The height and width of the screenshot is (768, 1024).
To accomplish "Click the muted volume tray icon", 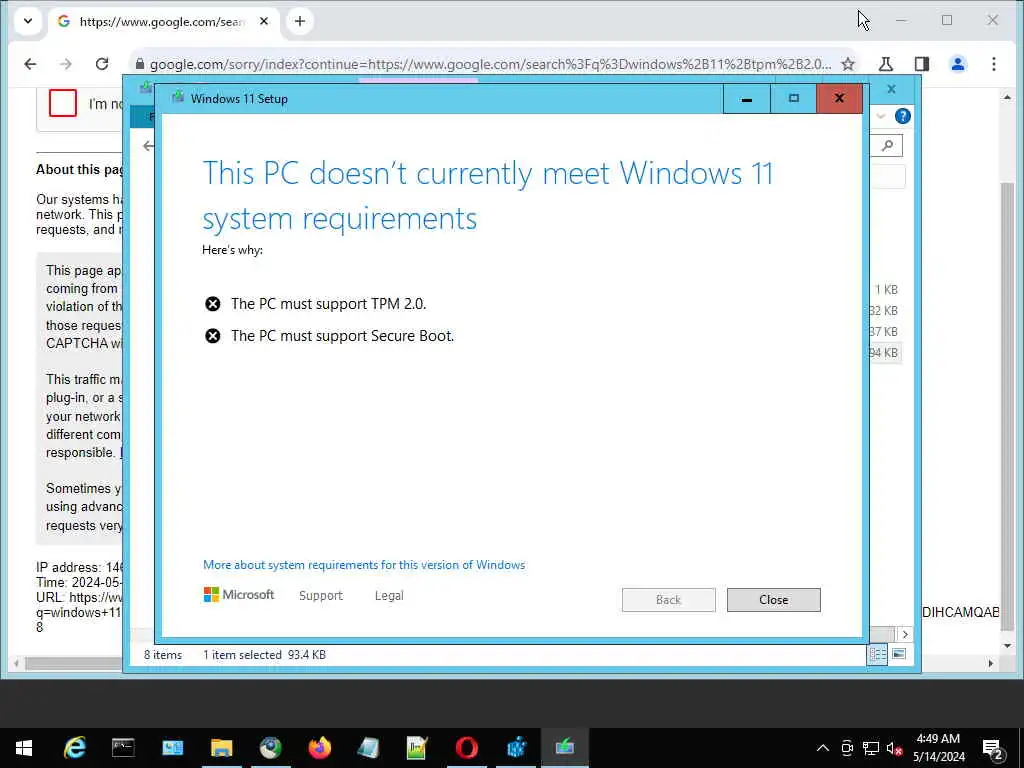I will [x=895, y=748].
